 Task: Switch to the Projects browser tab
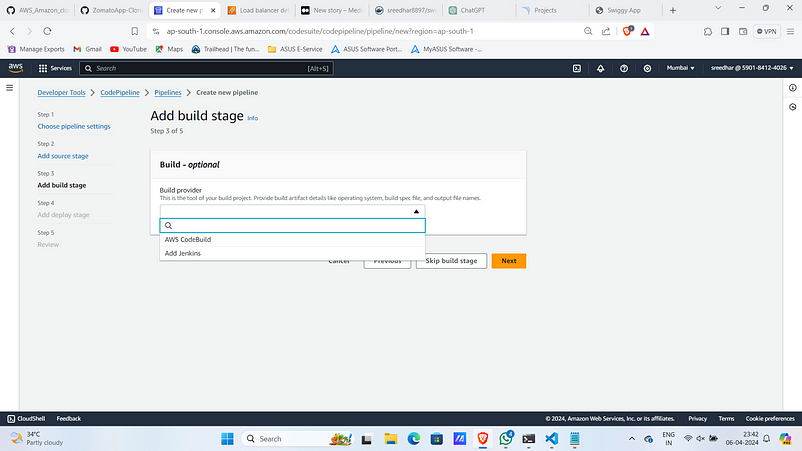click(552, 10)
